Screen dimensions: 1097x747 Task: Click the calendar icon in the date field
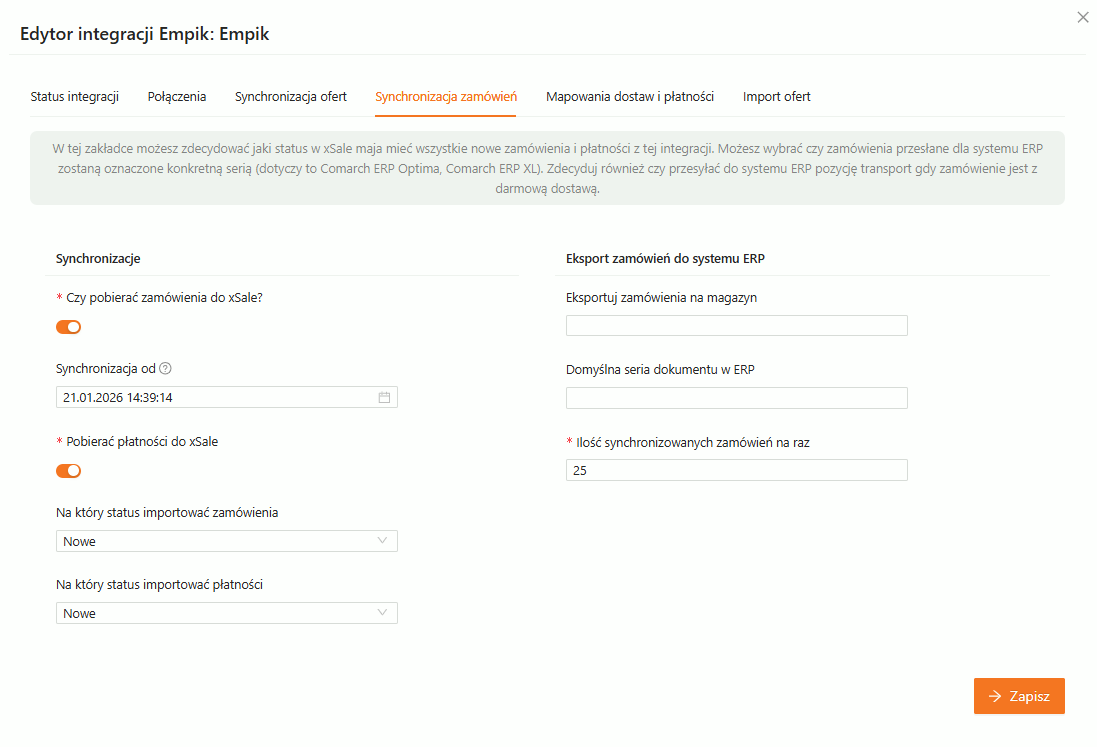point(384,398)
